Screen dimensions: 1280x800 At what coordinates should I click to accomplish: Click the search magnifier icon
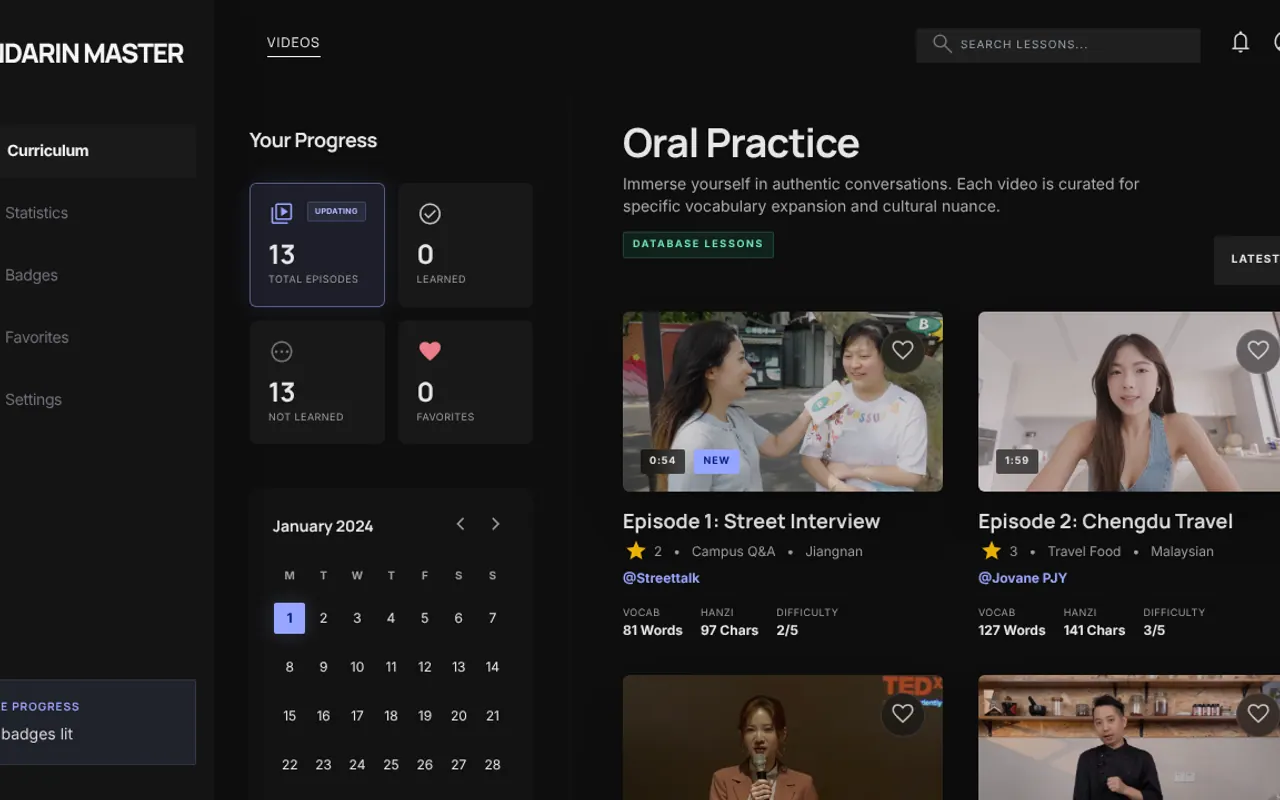point(941,43)
